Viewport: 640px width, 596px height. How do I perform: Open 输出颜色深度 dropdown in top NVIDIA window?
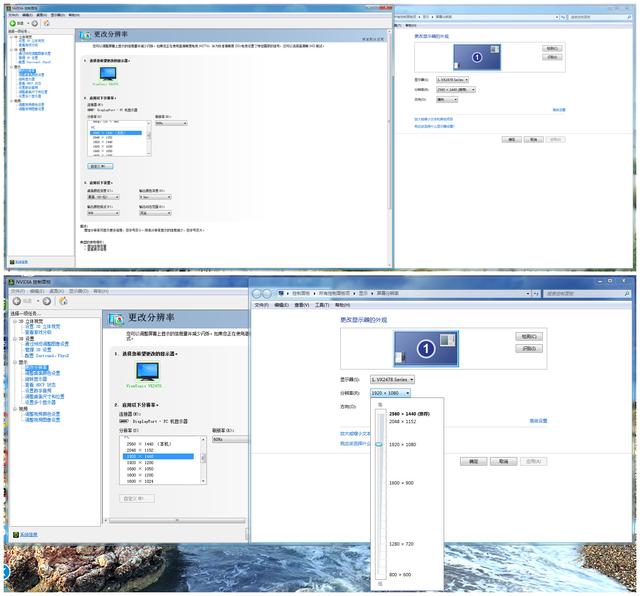(x=155, y=197)
